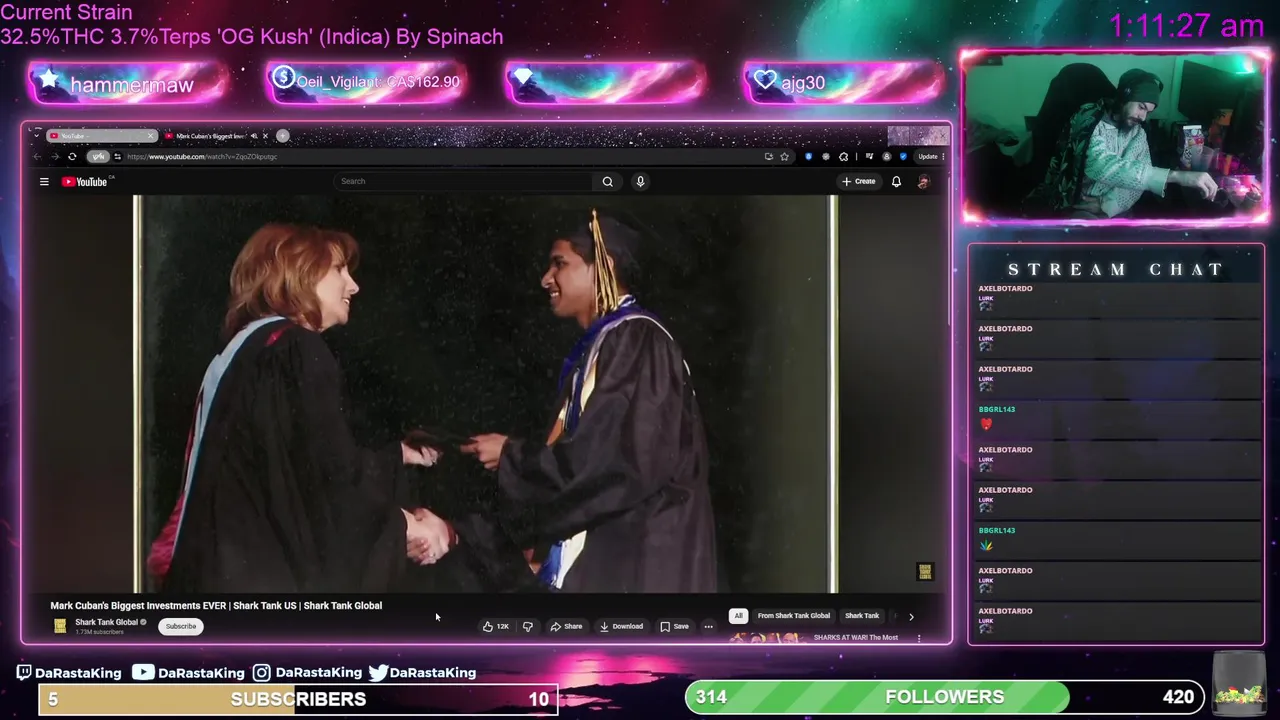This screenshot has height=720, width=1280.
Task: Open the YouTube account avatar menu
Action: [x=923, y=181]
